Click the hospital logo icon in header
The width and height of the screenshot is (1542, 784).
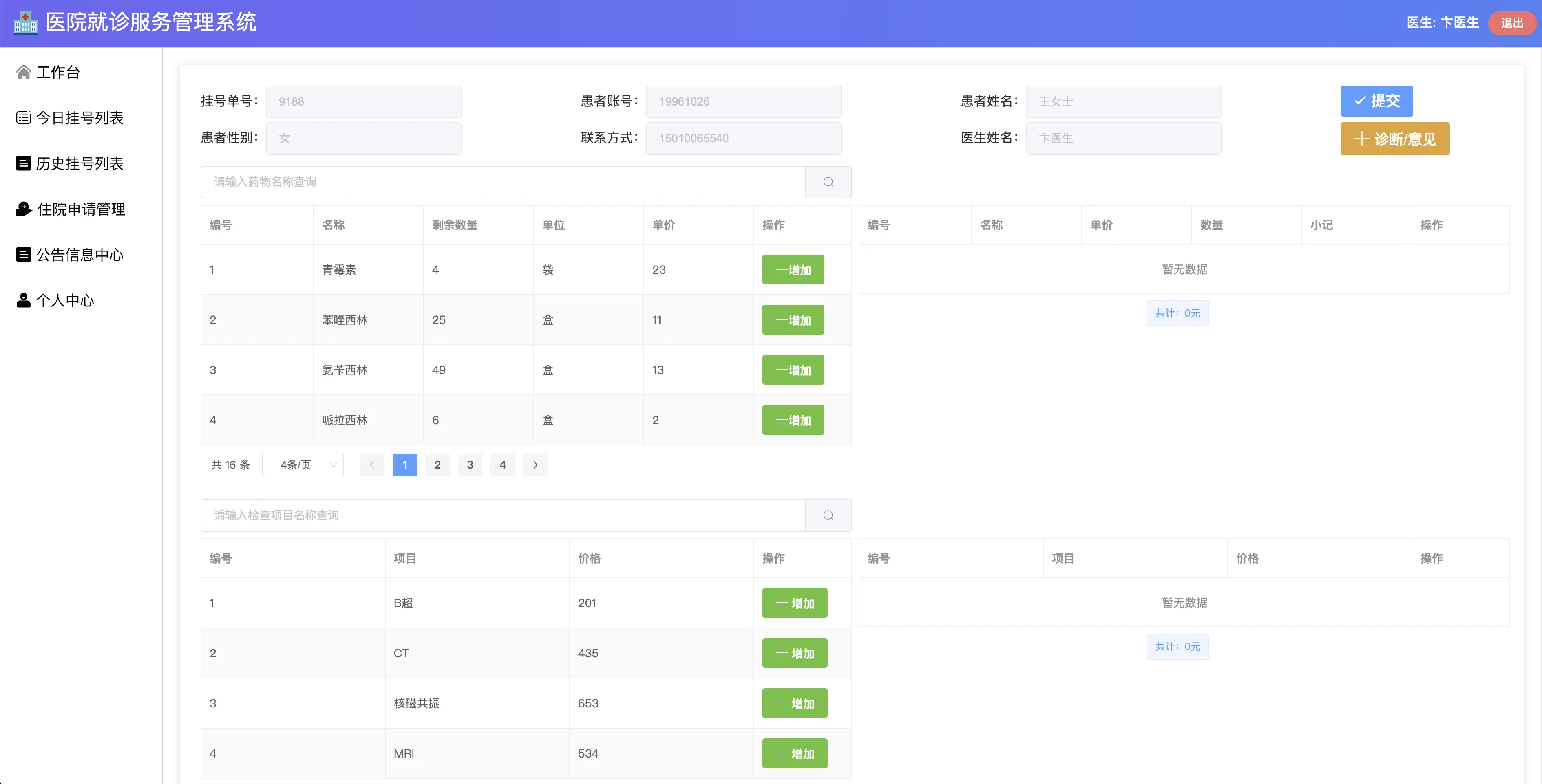[25, 23]
